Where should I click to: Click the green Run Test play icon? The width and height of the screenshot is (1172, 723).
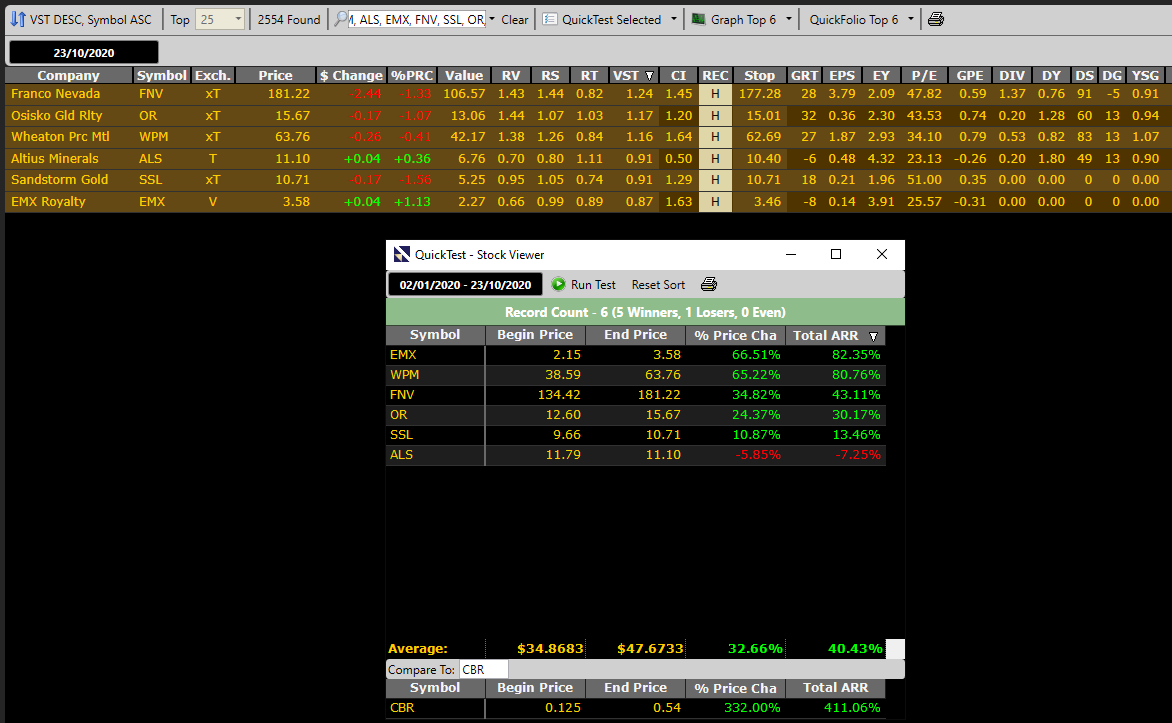click(558, 284)
